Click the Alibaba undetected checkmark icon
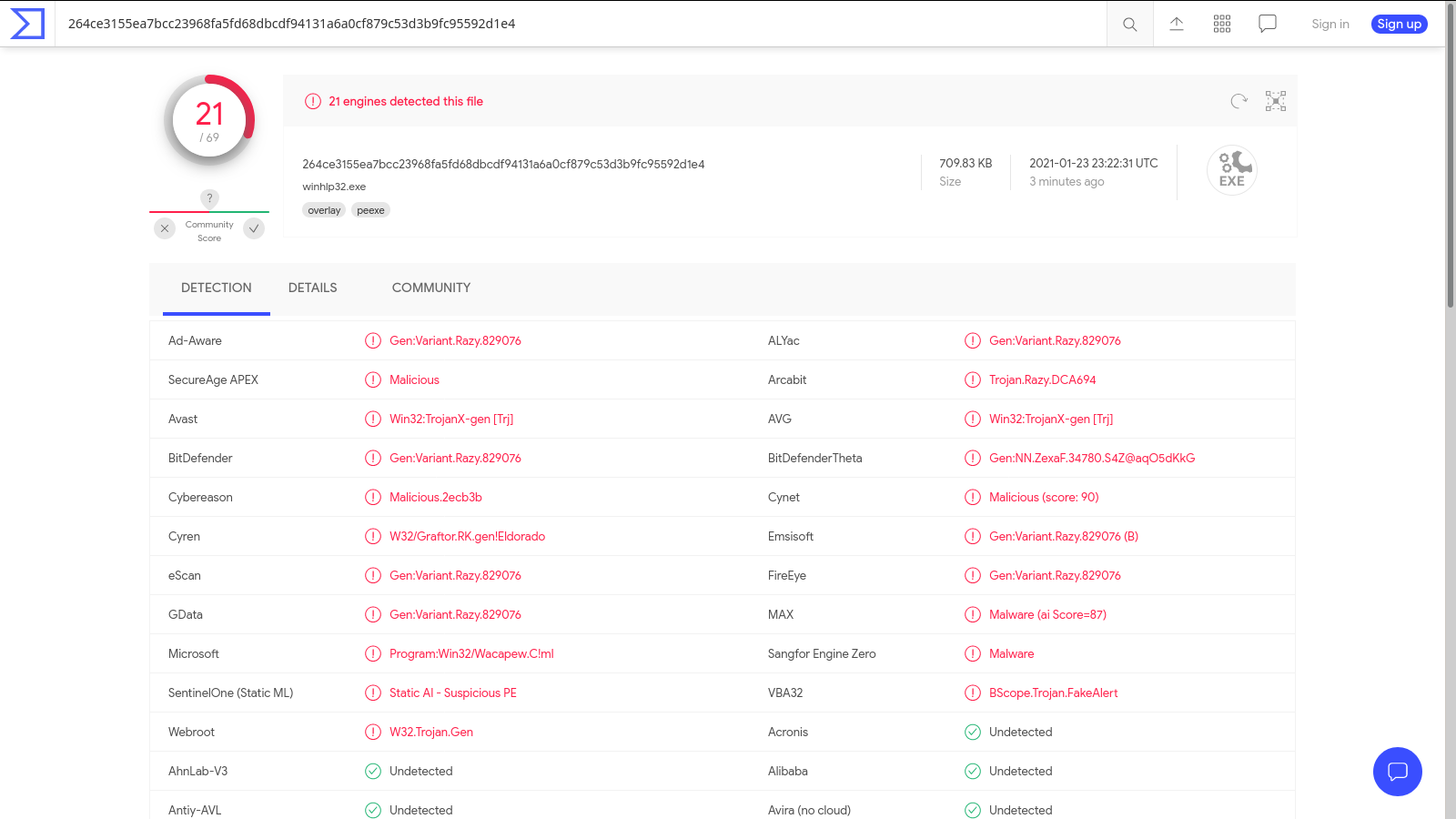The image size is (1456, 819). click(x=973, y=771)
